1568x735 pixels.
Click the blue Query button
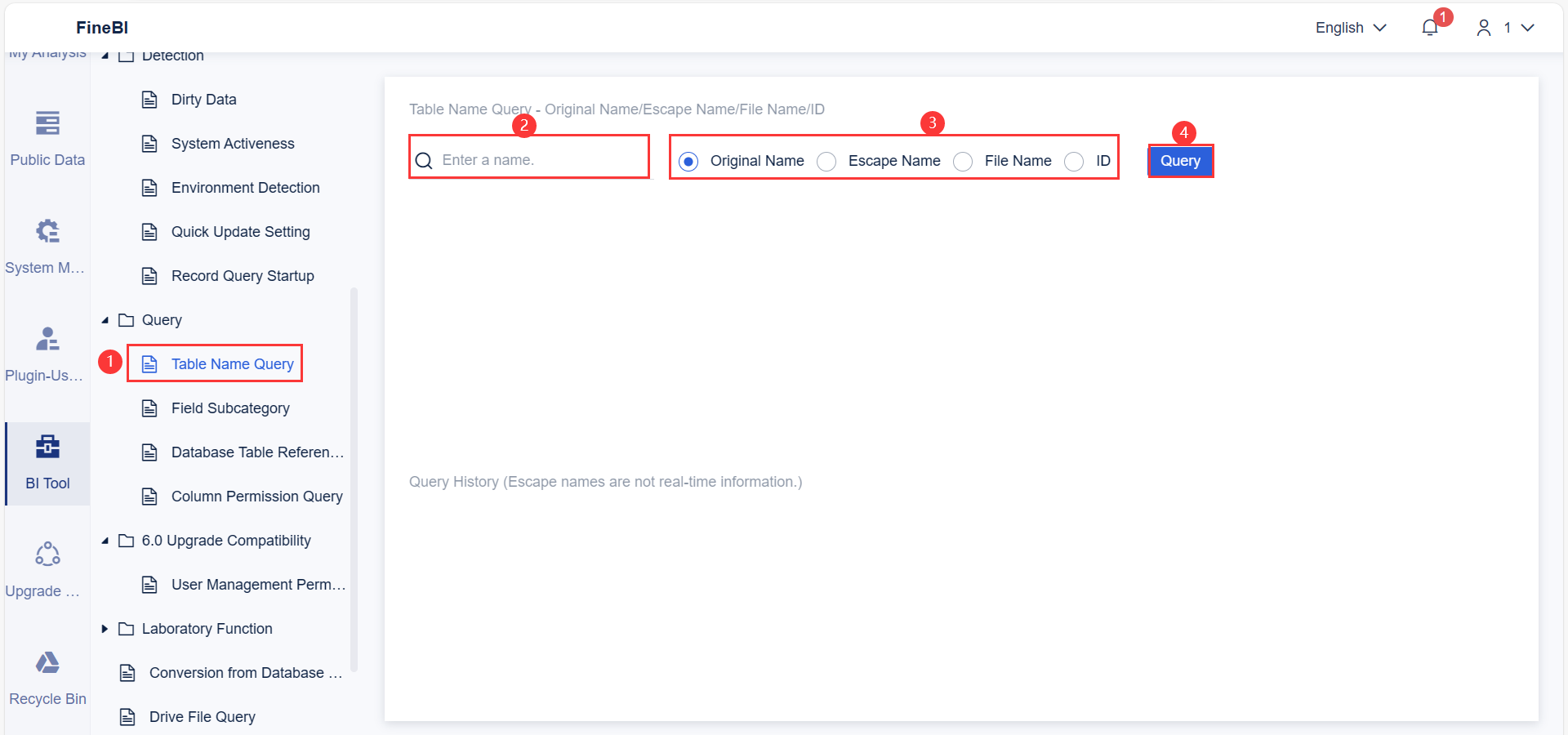click(1180, 161)
